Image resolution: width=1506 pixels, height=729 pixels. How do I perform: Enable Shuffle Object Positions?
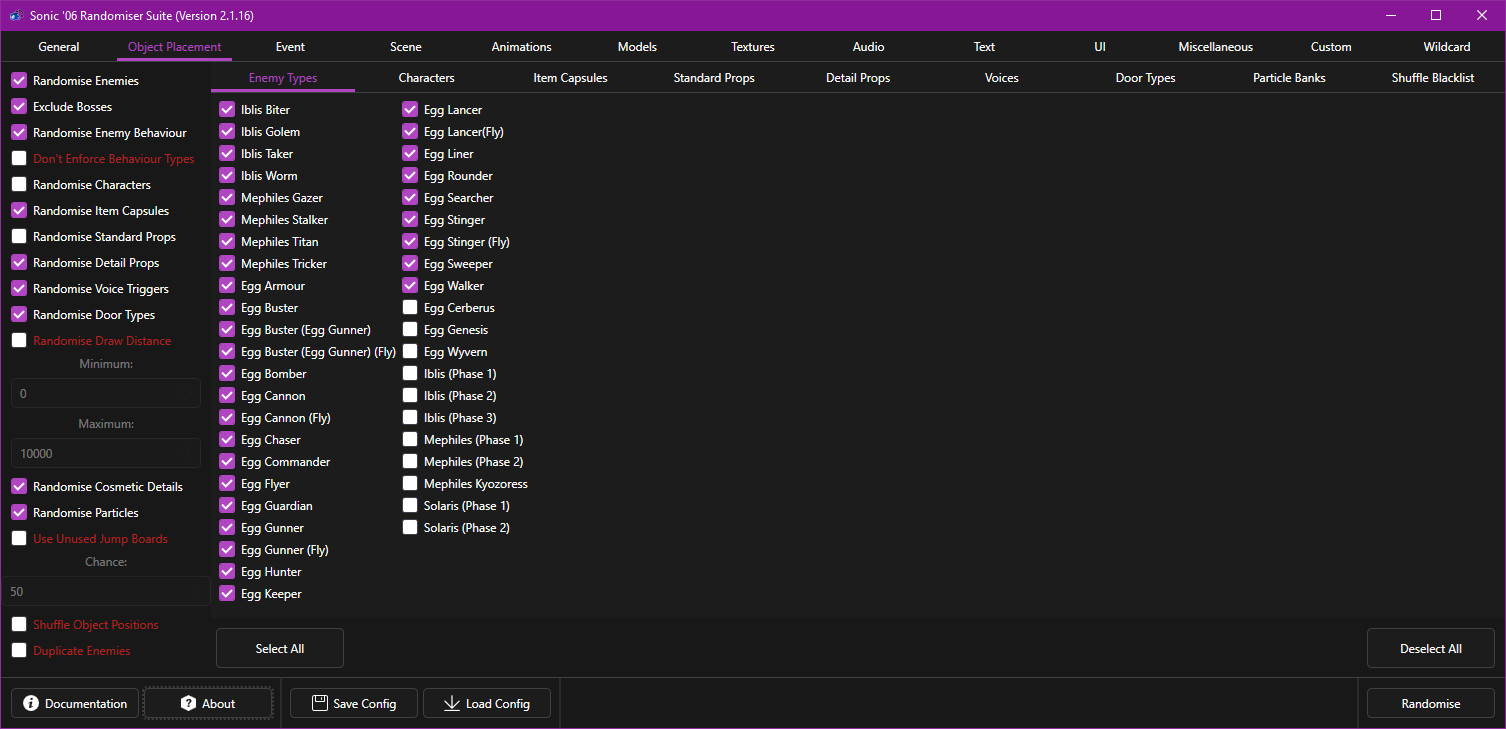[19, 625]
